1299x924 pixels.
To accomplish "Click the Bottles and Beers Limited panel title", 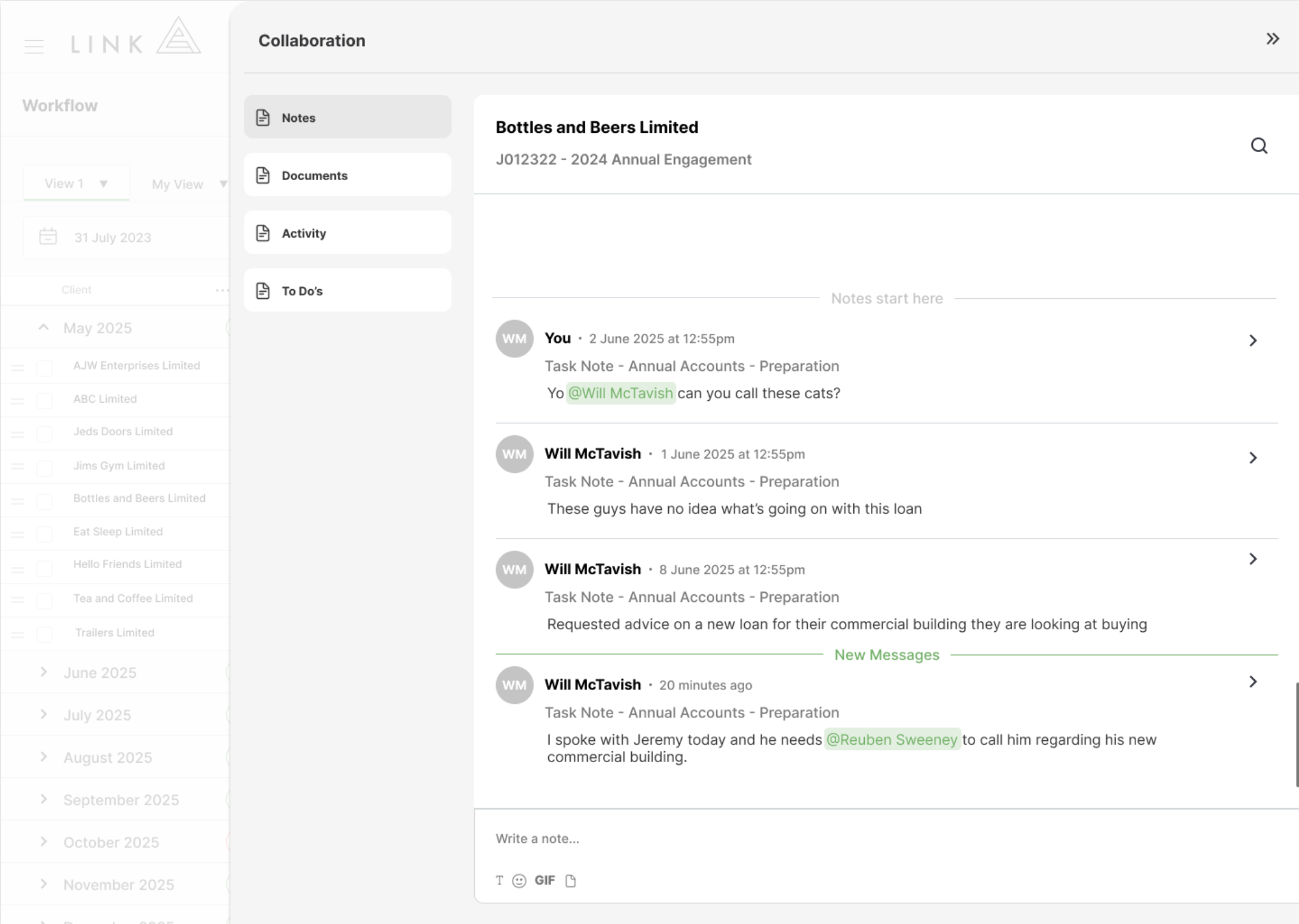I will tap(597, 127).
